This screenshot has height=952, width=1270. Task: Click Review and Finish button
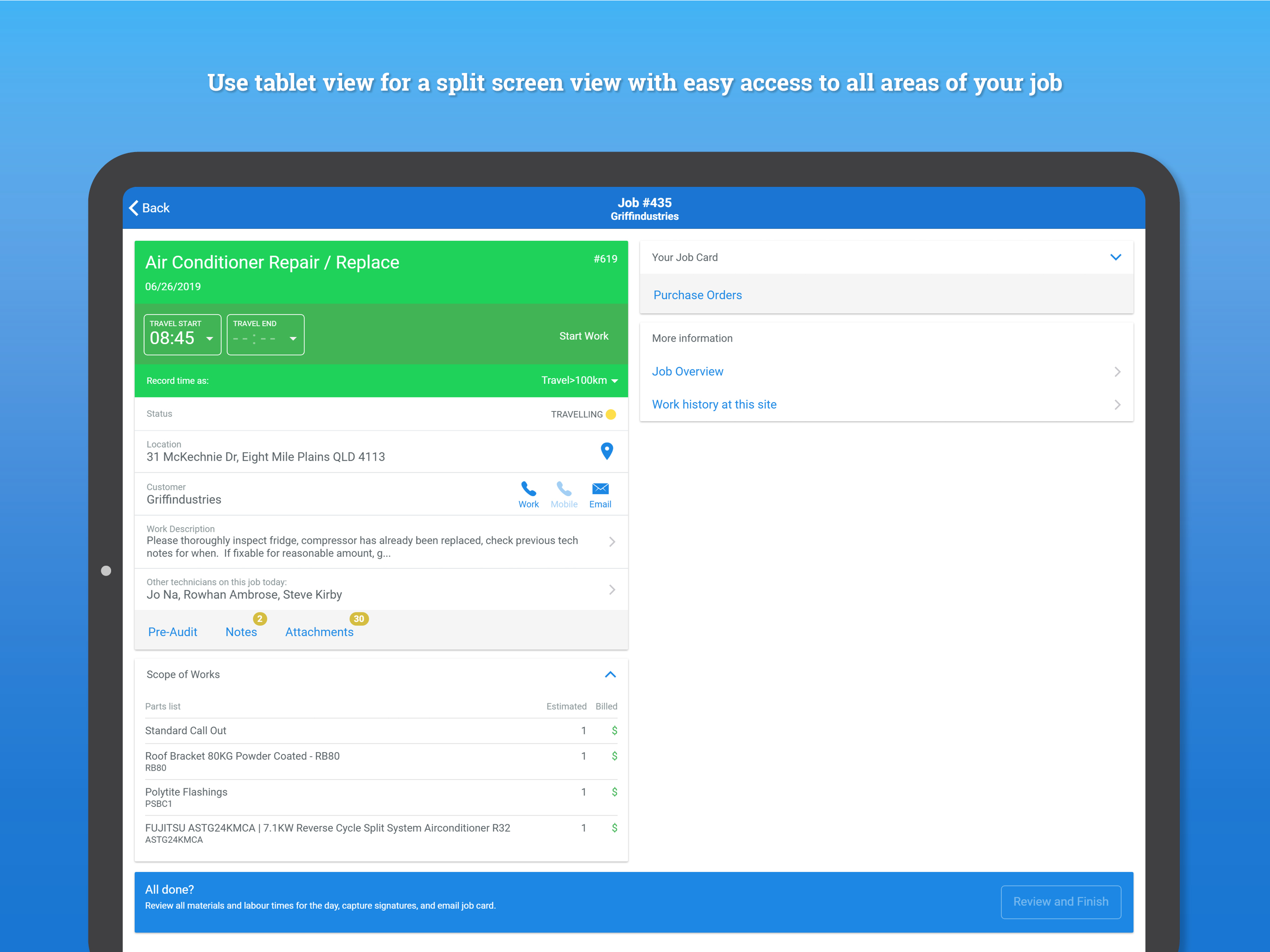click(1060, 901)
